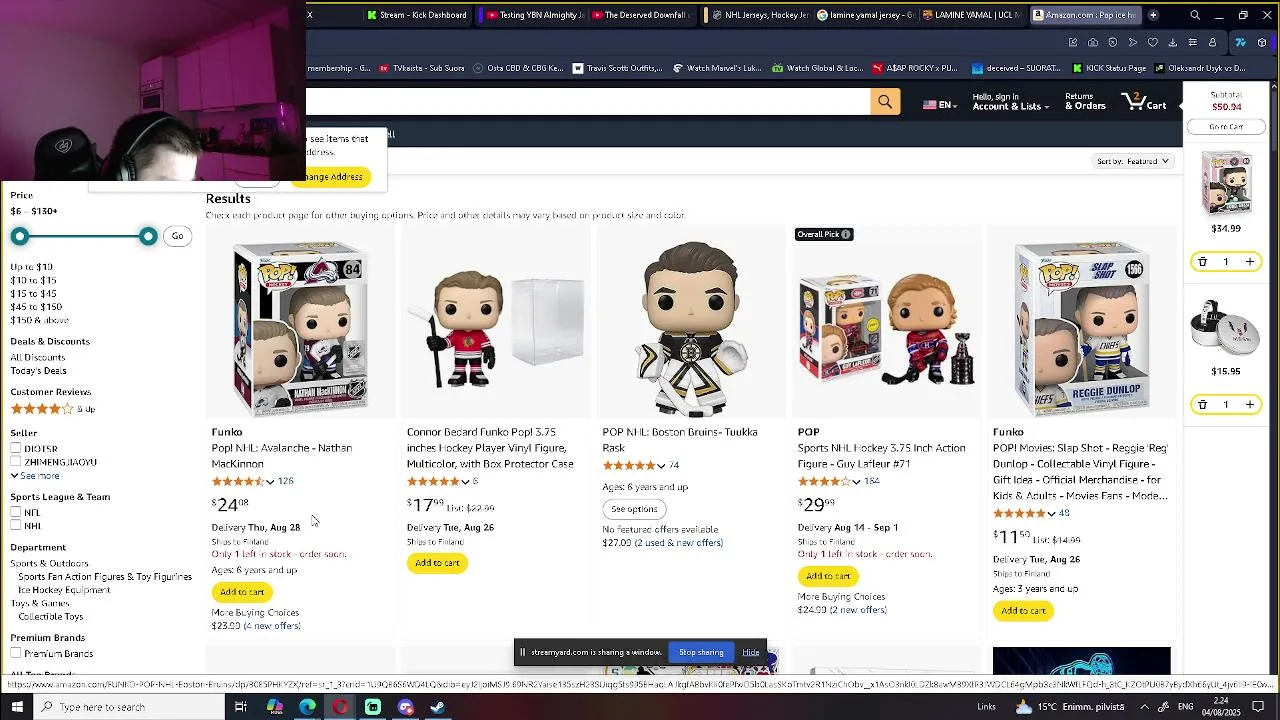Click the Go to Cart button

point(1226,127)
